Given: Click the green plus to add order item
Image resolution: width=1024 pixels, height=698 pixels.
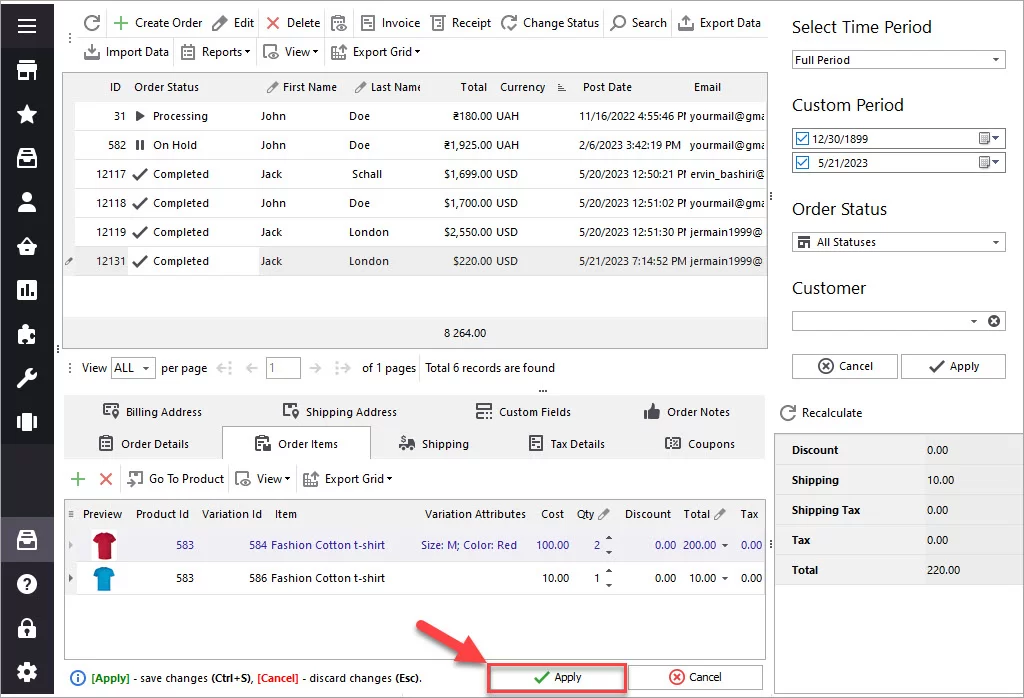Looking at the screenshot, I should (78, 479).
